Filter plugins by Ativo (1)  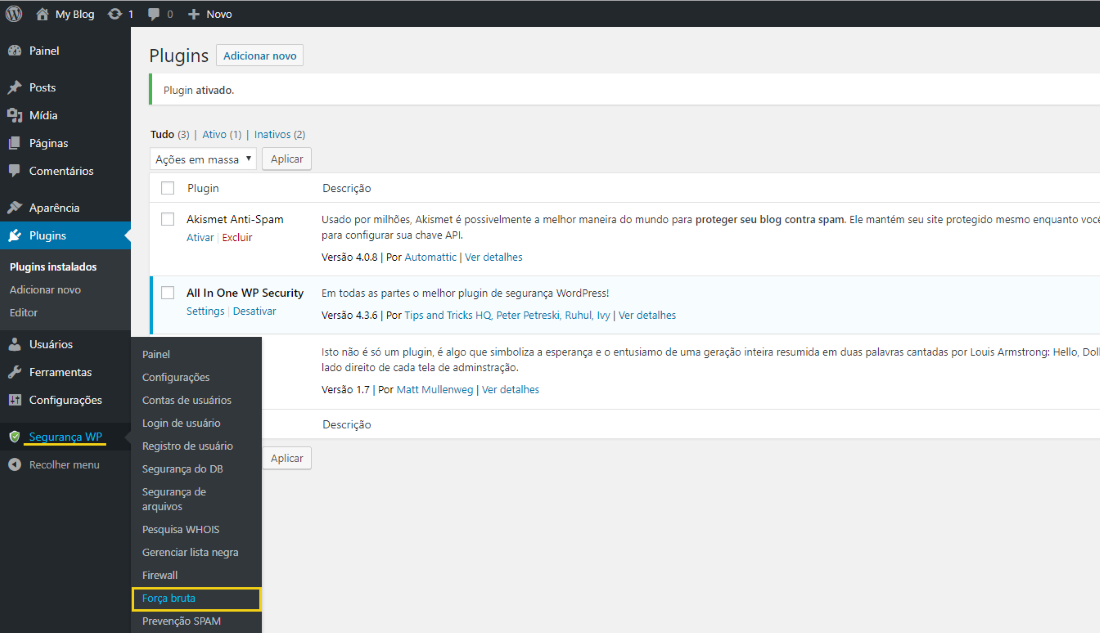point(222,134)
